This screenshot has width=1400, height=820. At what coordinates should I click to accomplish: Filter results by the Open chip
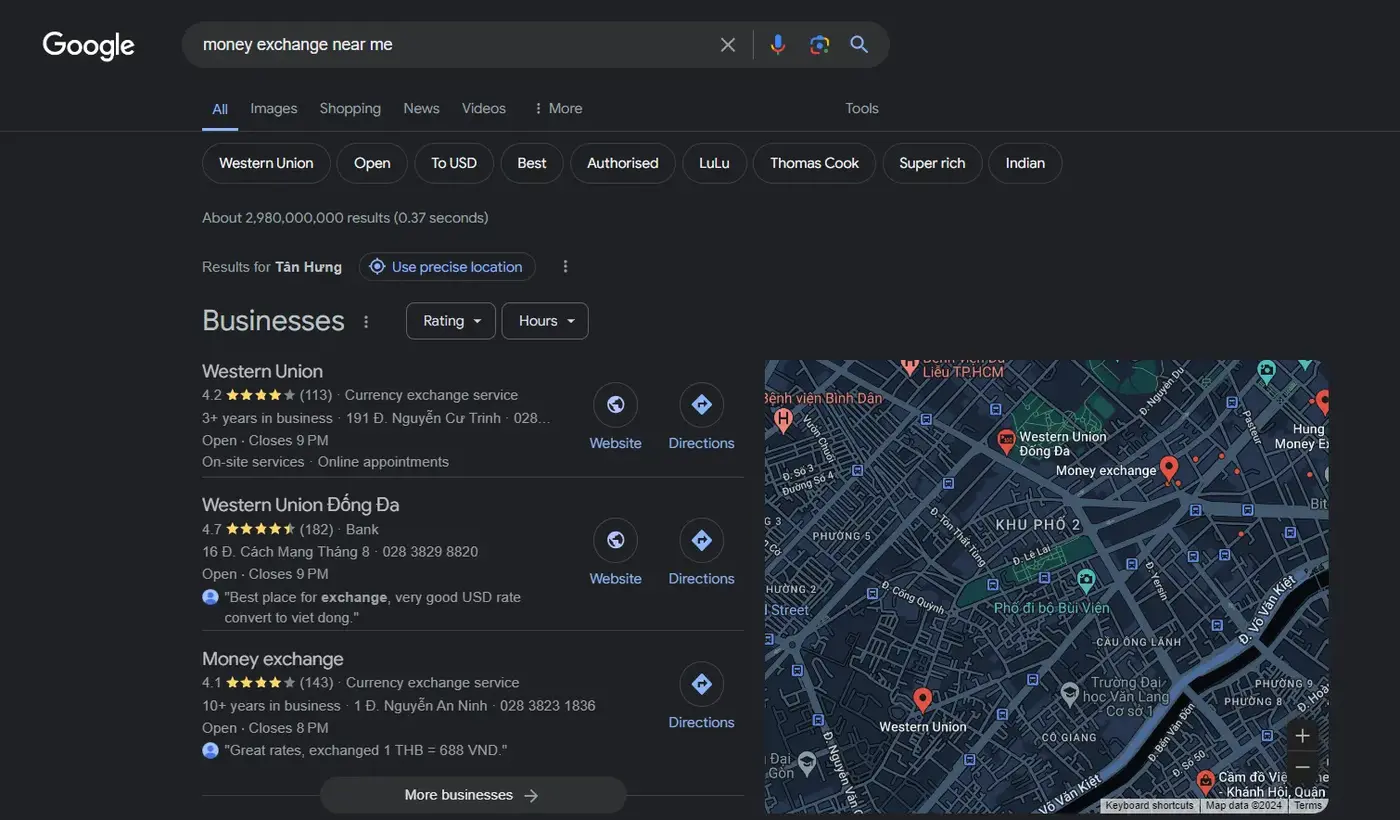[x=372, y=163]
